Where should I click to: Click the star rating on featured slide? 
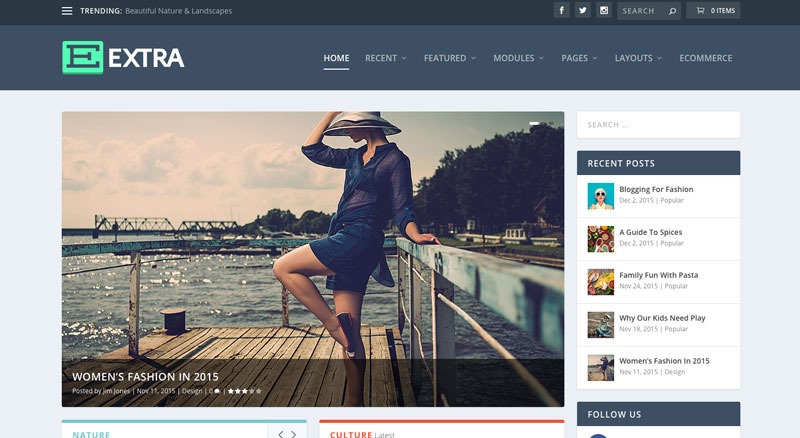pyautogui.click(x=244, y=391)
